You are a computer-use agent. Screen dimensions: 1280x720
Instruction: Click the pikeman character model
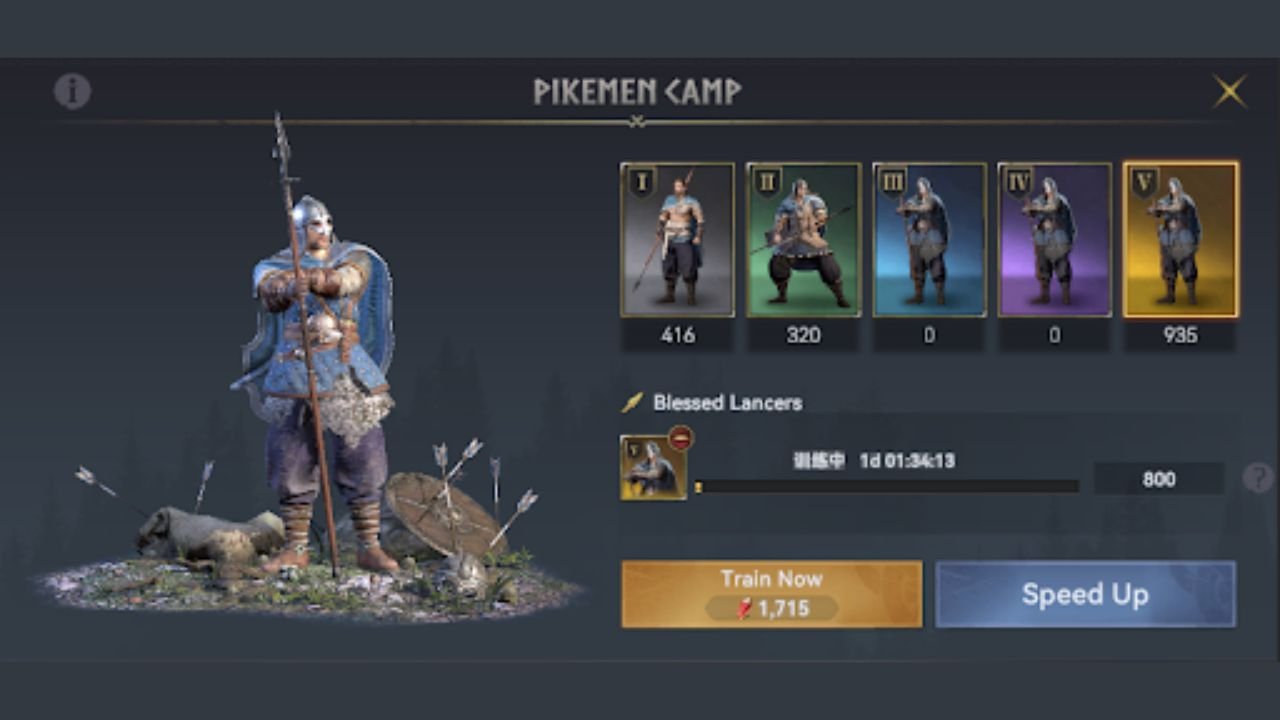point(315,370)
